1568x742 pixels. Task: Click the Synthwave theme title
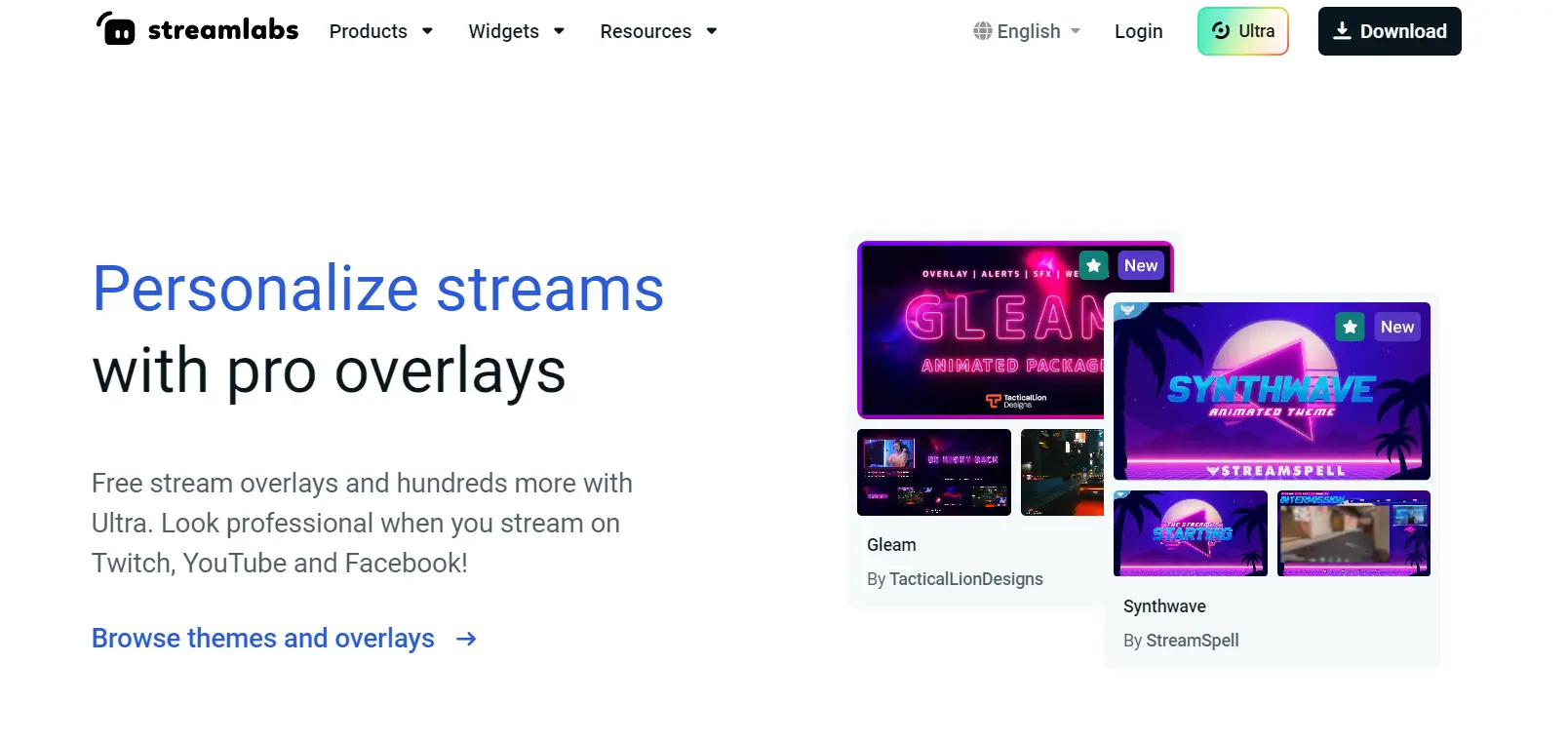pos(1164,606)
